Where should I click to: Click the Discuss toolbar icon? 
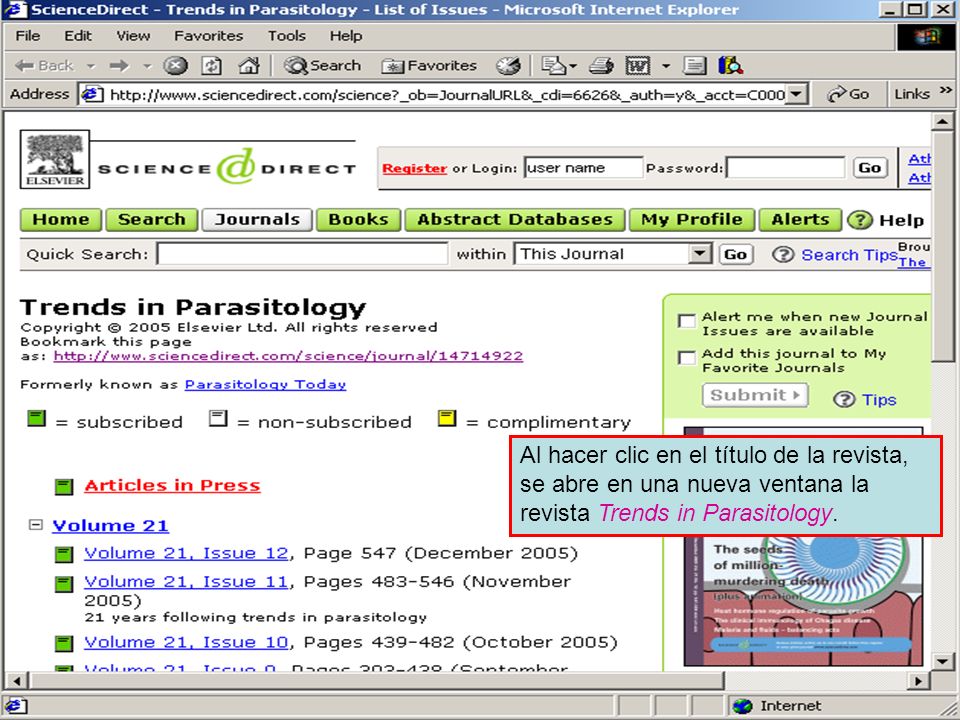[x=694, y=66]
